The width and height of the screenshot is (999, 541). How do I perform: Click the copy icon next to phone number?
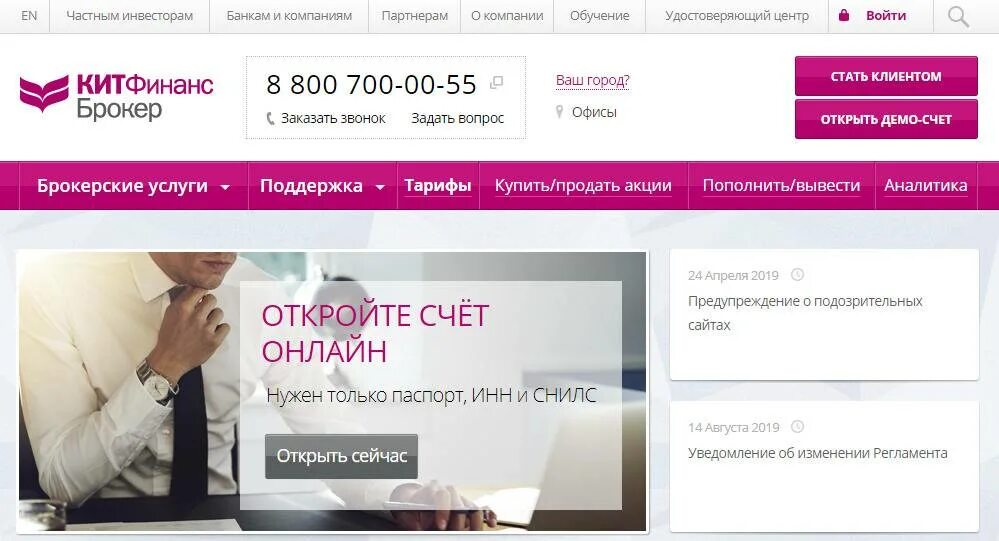tap(496, 83)
